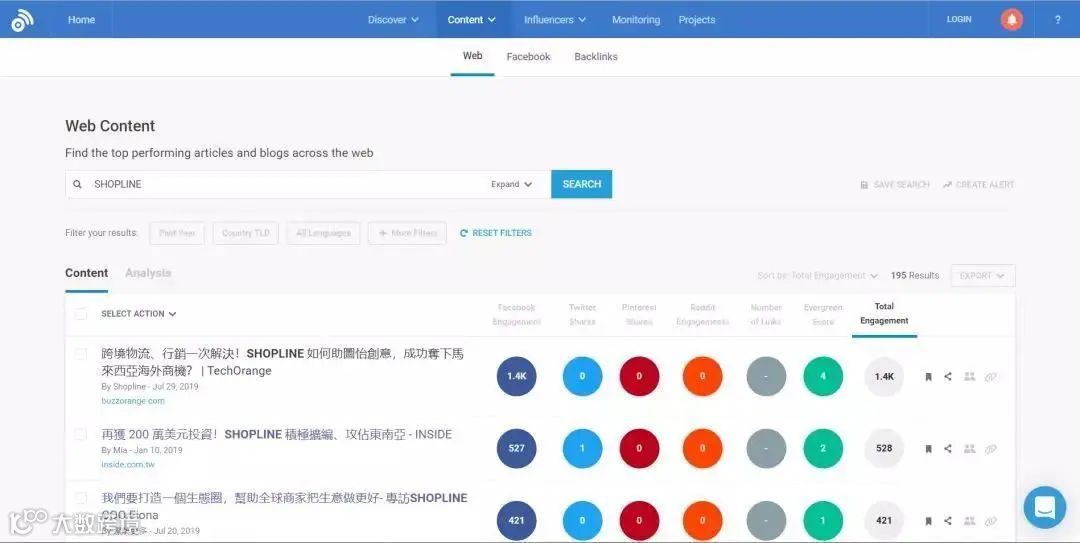Click Reset Filters
The image size is (1080, 543).
(495, 233)
